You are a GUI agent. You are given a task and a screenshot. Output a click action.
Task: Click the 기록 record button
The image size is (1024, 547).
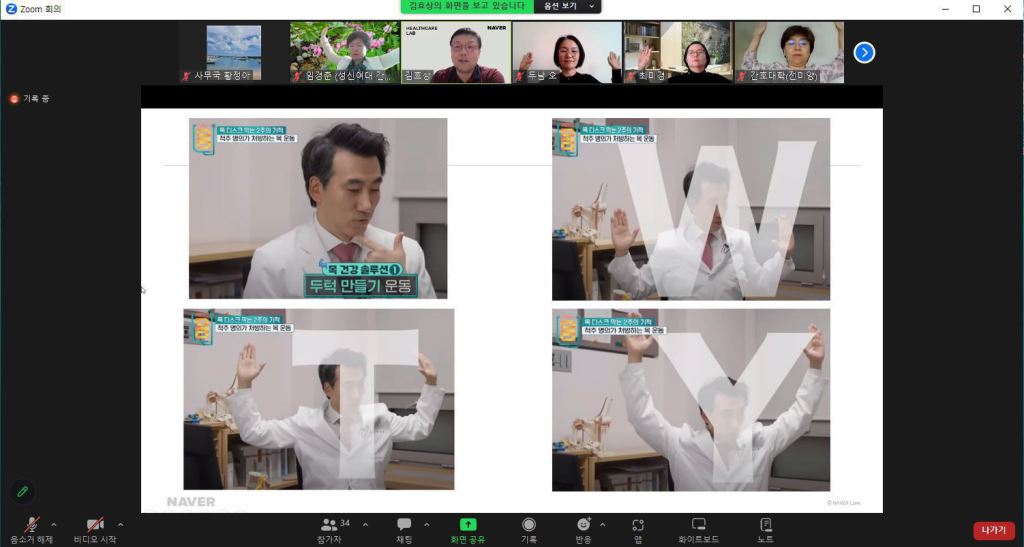(x=529, y=530)
